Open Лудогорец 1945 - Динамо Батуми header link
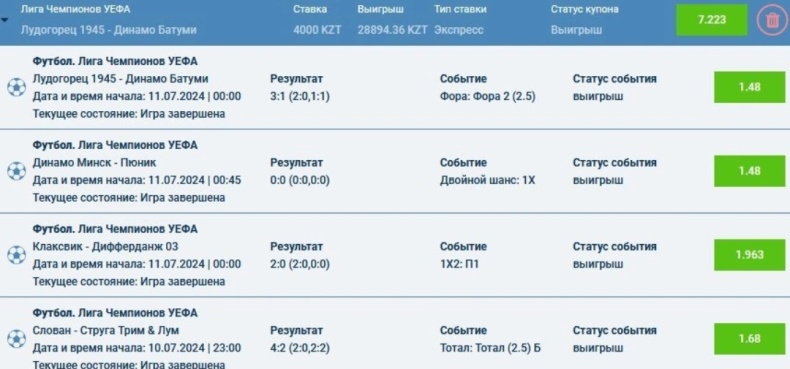The image size is (790, 369). 108,30
